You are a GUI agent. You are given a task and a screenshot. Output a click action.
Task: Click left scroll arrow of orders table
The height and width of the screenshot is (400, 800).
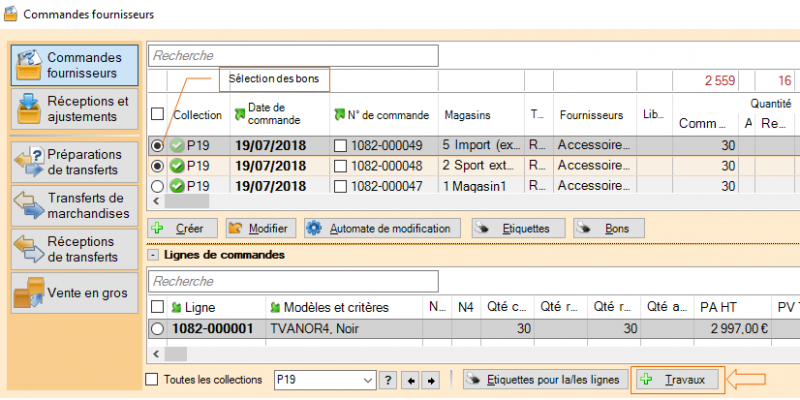156,201
